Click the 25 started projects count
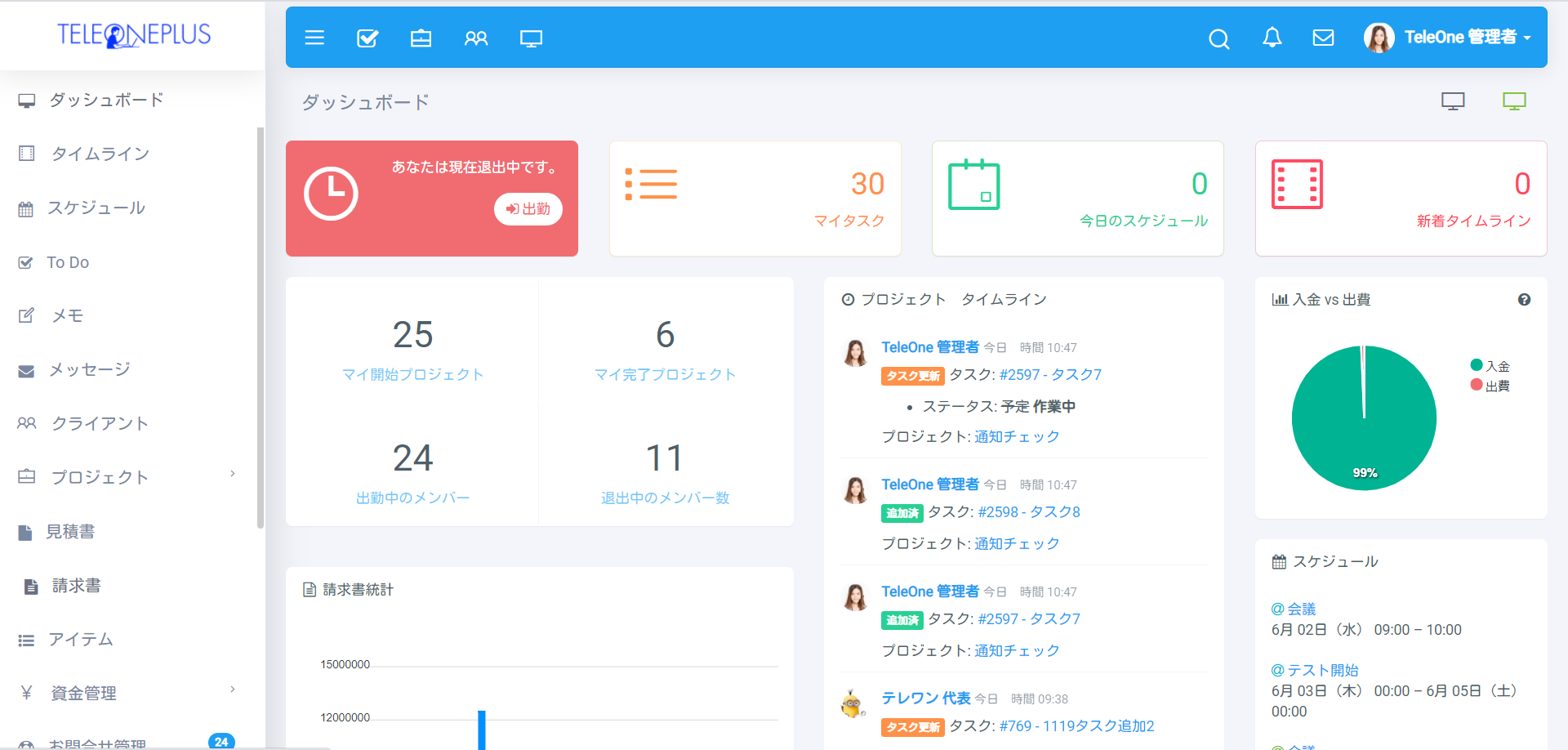The height and width of the screenshot is (750, 1568). tap(412, 334)
